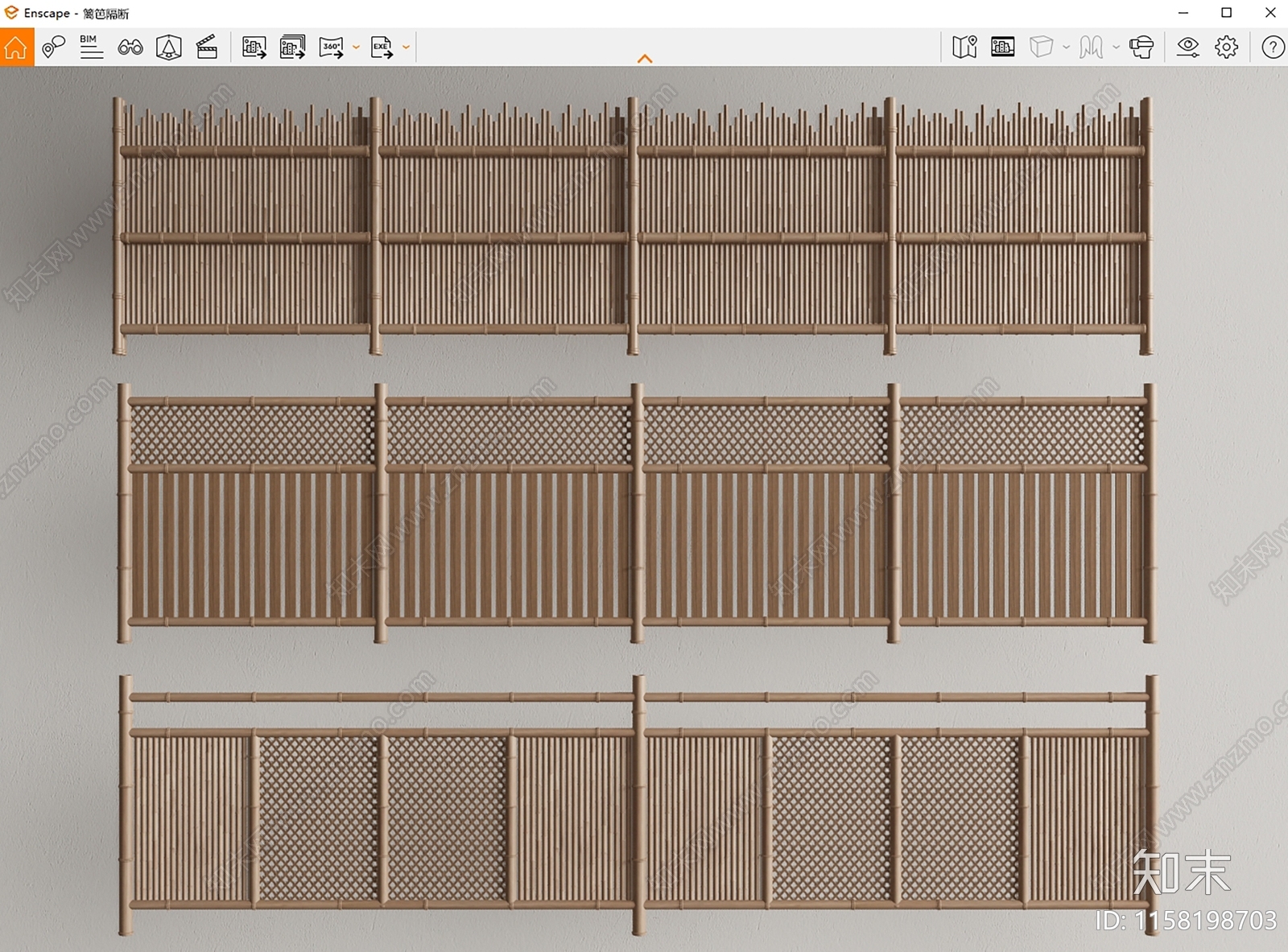Click the Screenshot export icon

click(254, 47)
